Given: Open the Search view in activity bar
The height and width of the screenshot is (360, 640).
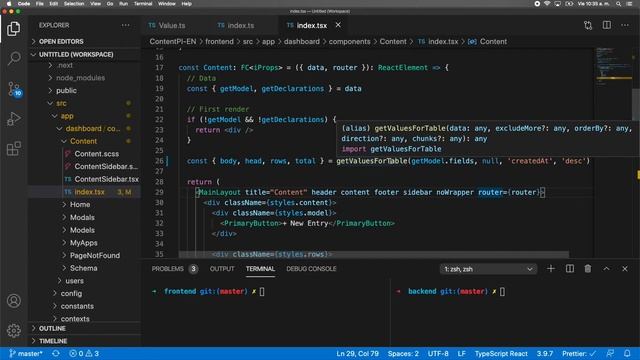Looking at the screenshot, I should point(13,58).
